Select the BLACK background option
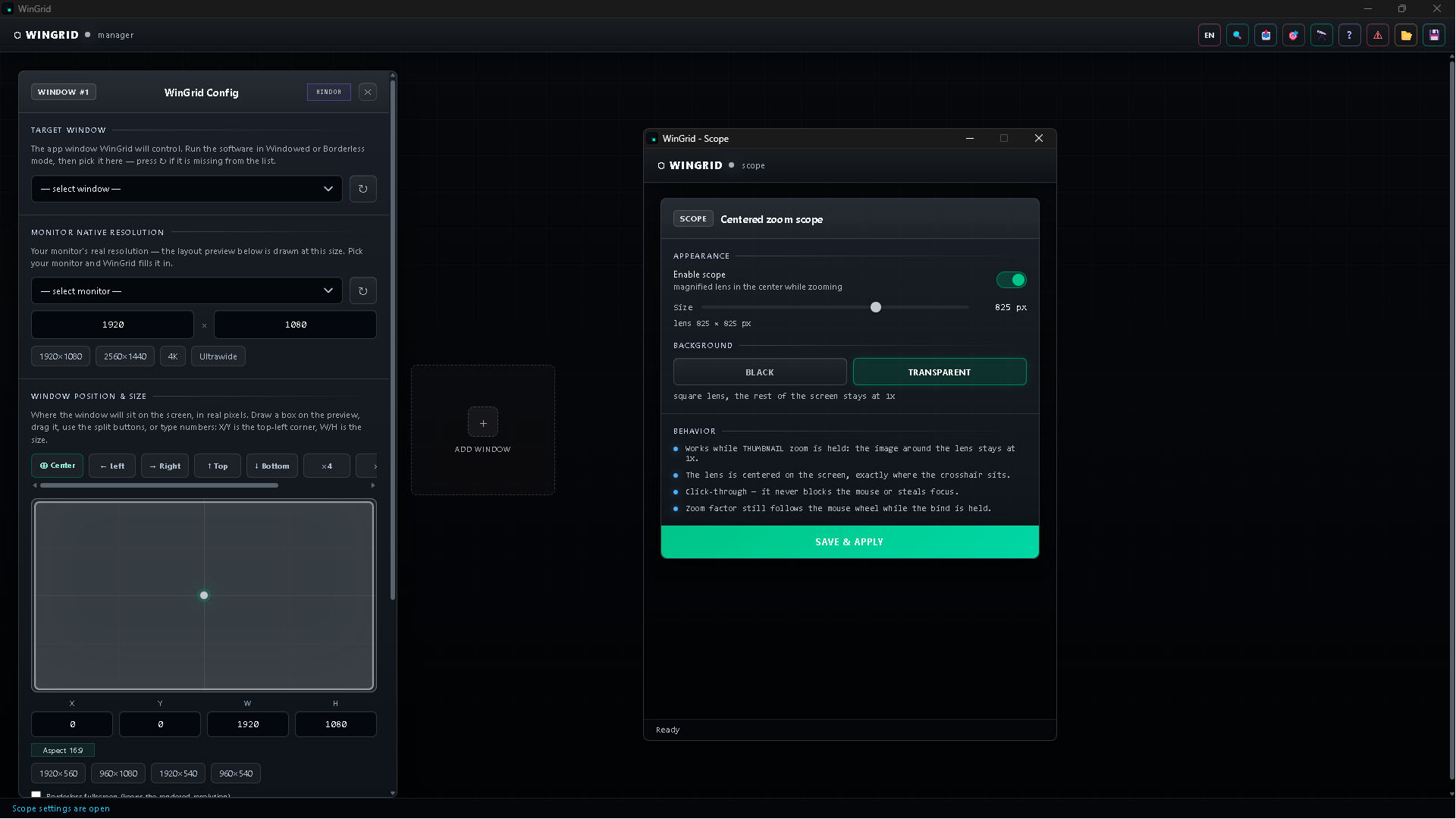The width and height of the screenshot is (1456, 819). (x=760, y=372)
